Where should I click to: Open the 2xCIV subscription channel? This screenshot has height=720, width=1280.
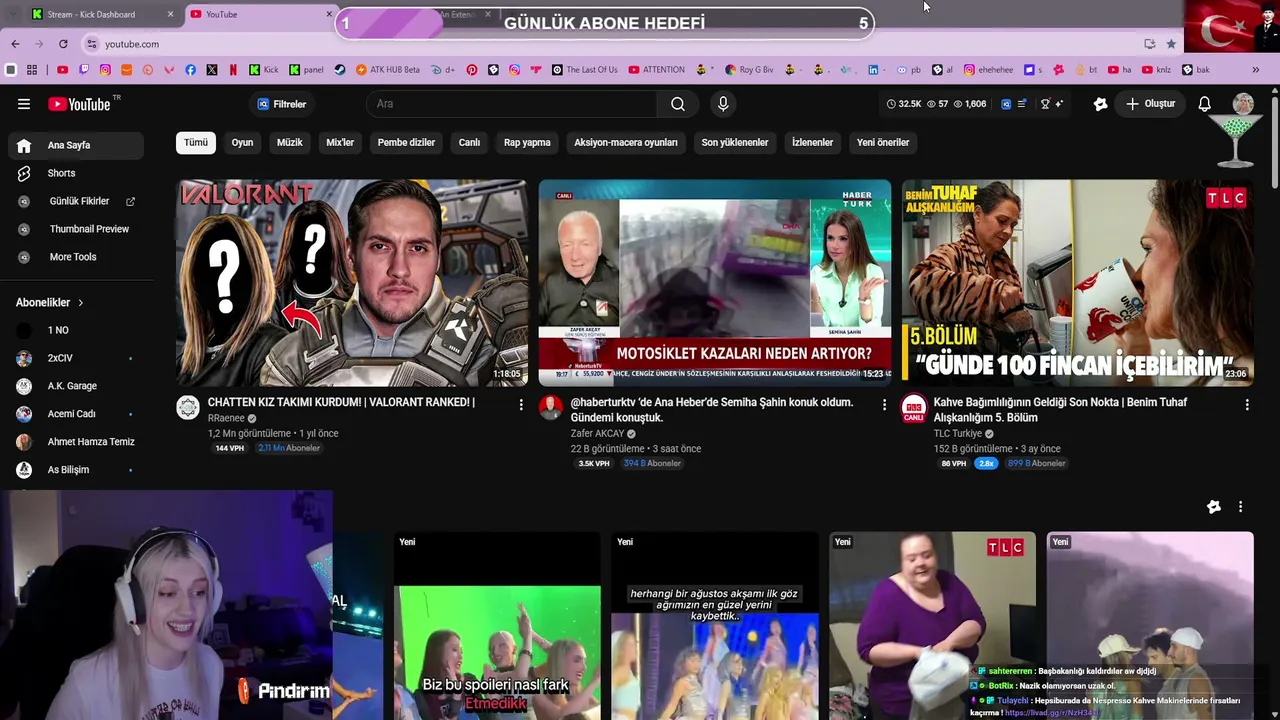click(x=76, y=358)
